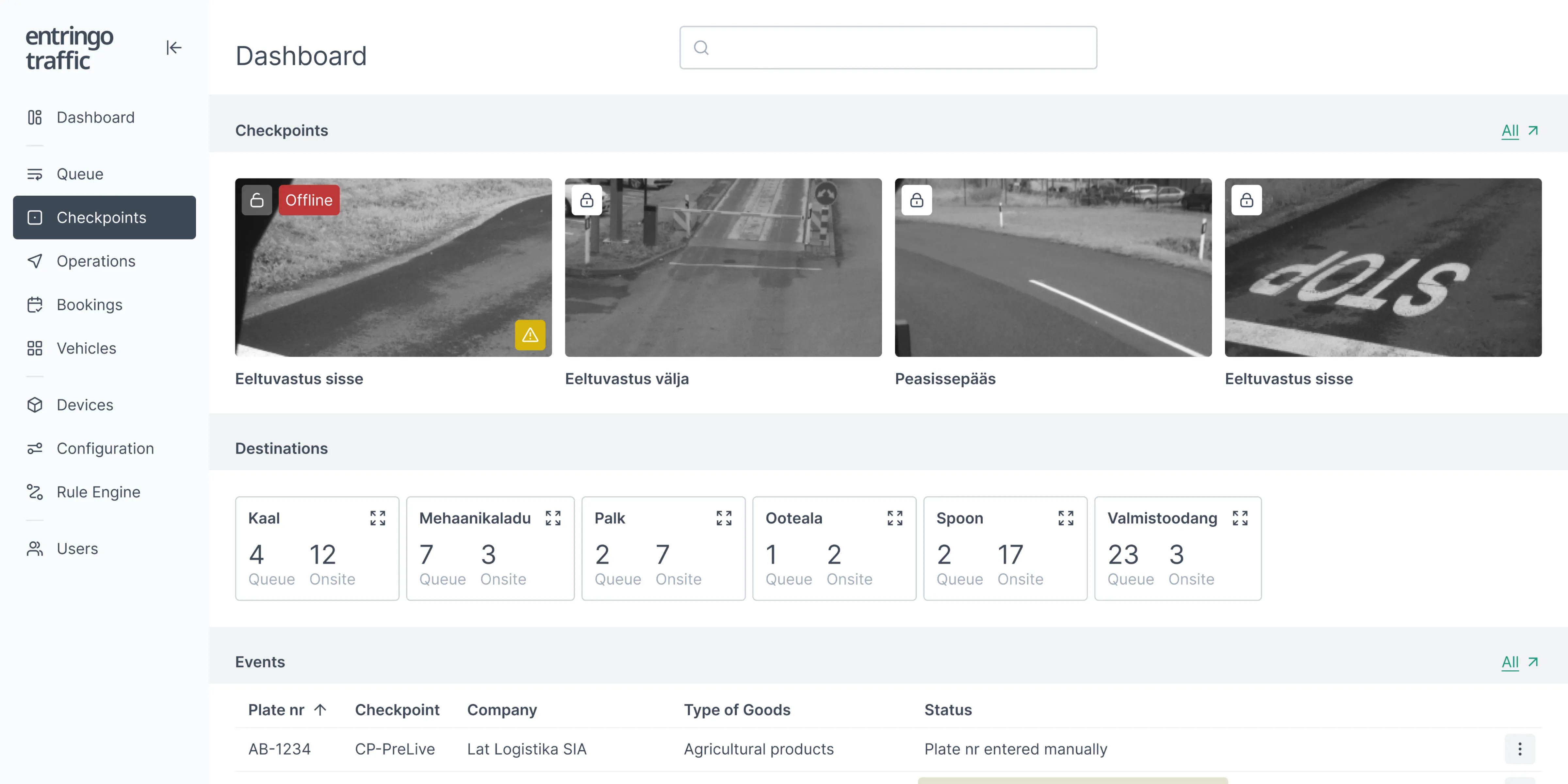
Task: Open the three-dot menu for the AB-1234 event
Action: (1519, 749)
